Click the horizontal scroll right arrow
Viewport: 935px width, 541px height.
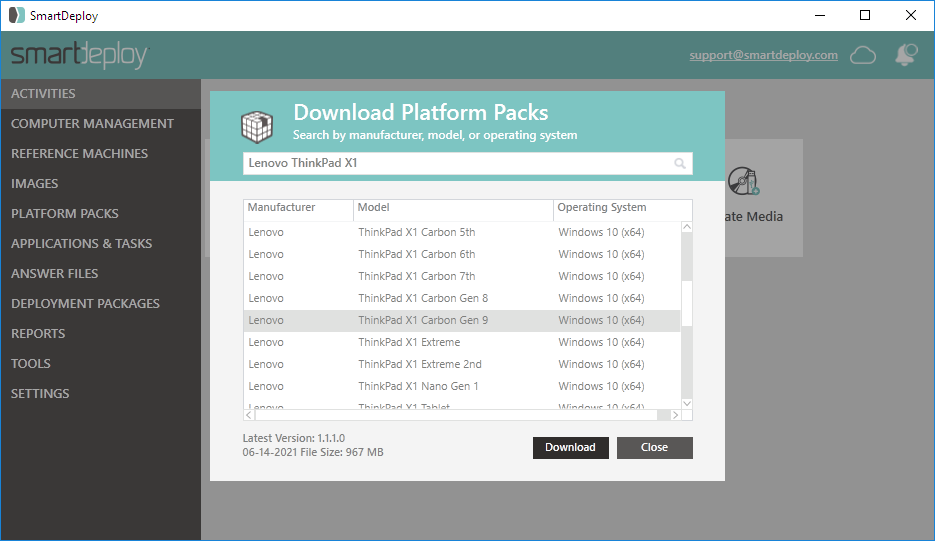tap(675, 415)
